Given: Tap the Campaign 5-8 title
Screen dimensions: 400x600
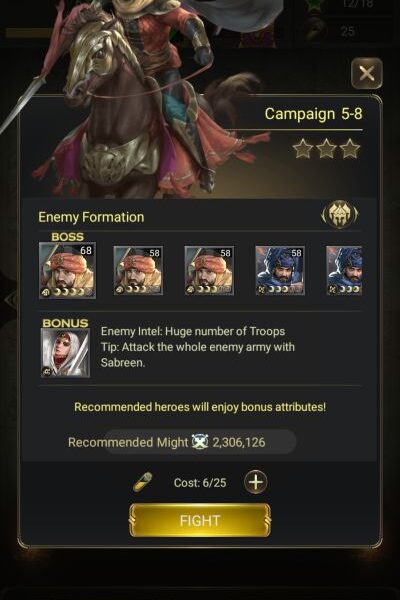Looking at the screenshot, I should (x=313, y=114).
